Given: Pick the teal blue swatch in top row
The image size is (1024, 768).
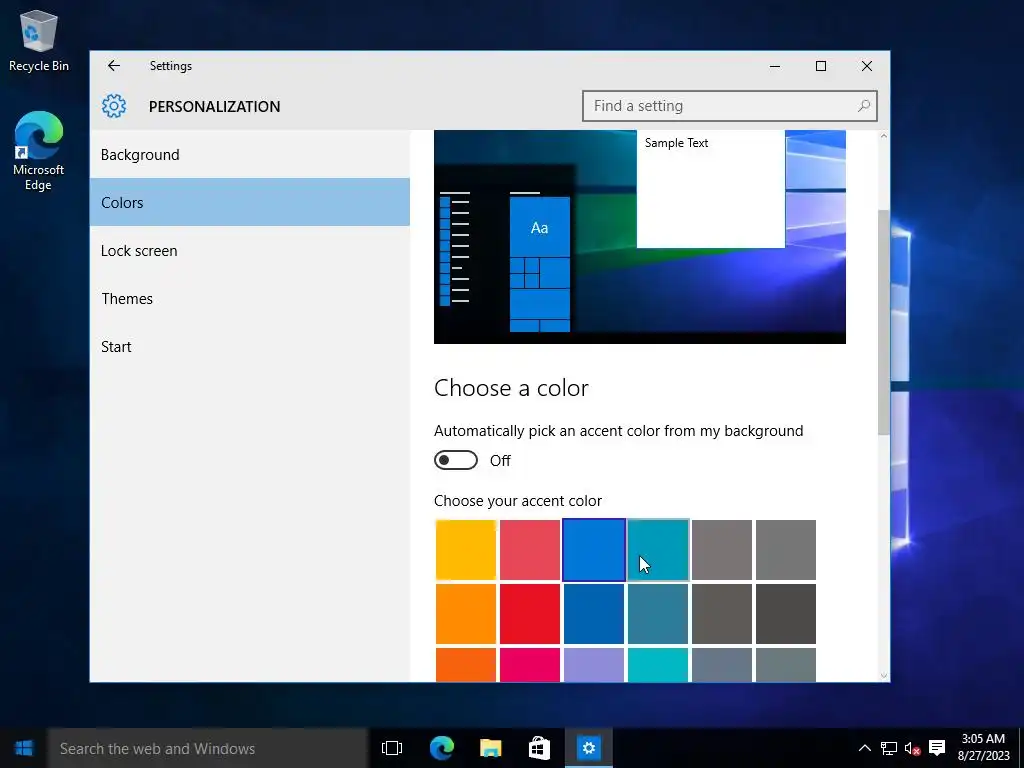Looking at the screenshot, I should coord(658,550).
